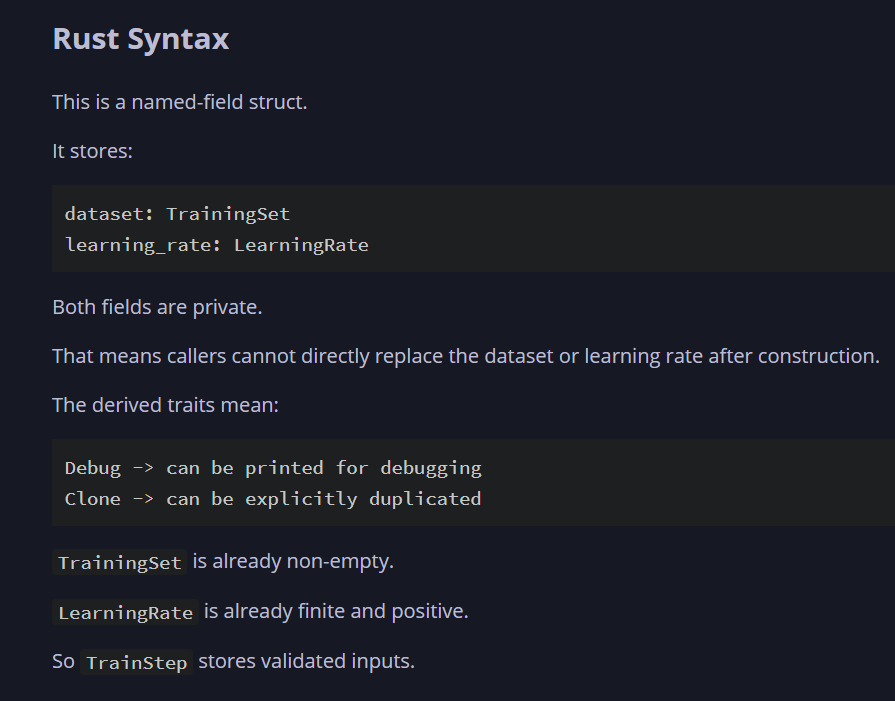Click the sentence 'This is a named-field struct.'
The height and width of the screenshot is (701, 895).
coord(180,102)
